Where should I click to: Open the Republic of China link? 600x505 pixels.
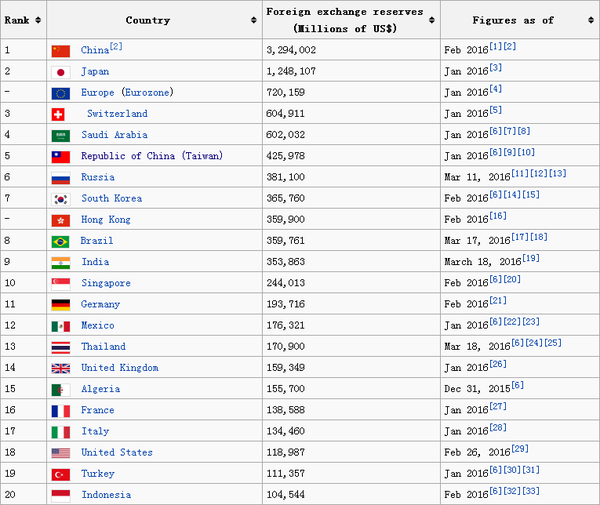point(128,156)
